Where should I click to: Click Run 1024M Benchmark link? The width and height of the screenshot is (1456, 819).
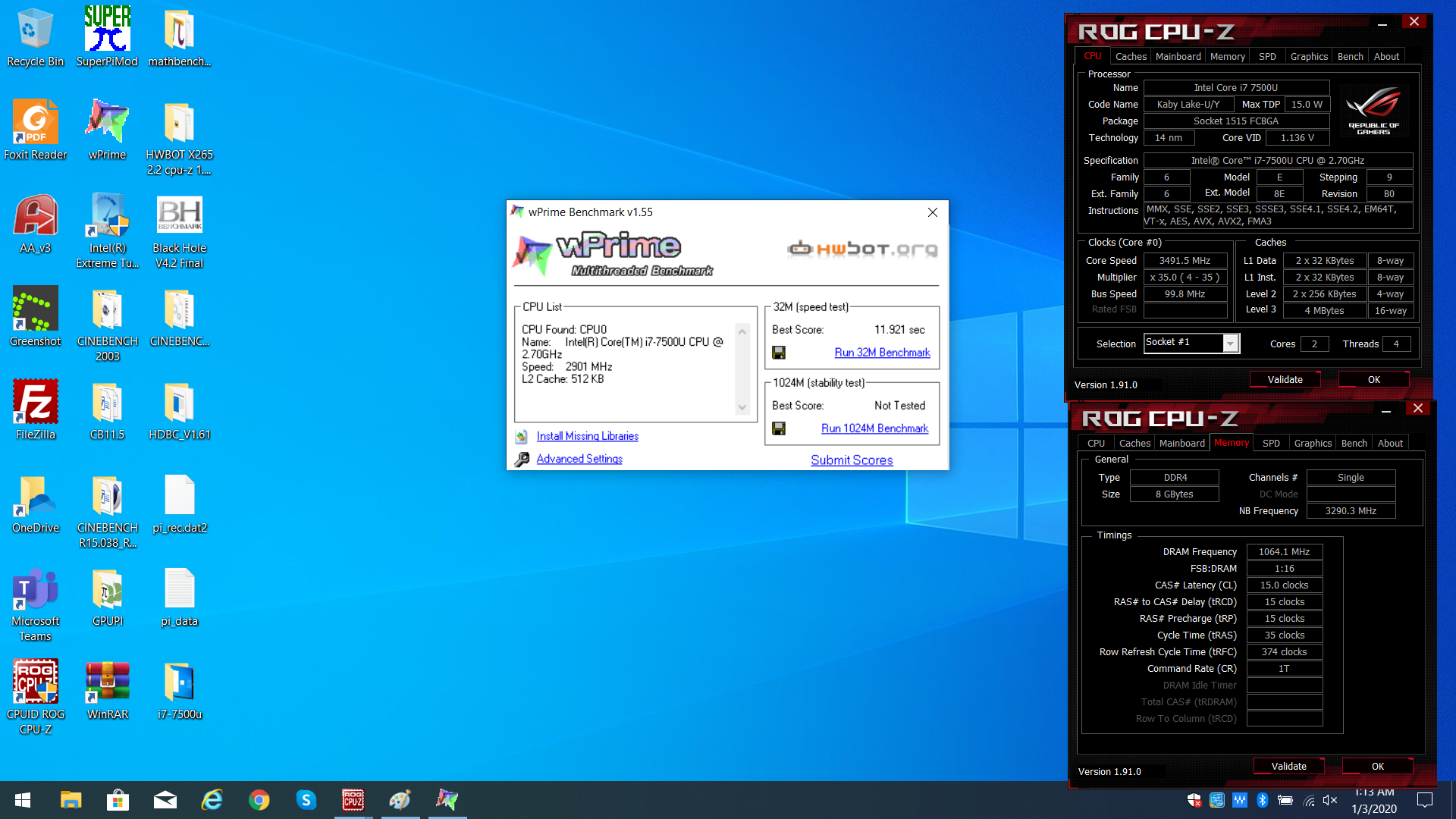coord(874,428)
